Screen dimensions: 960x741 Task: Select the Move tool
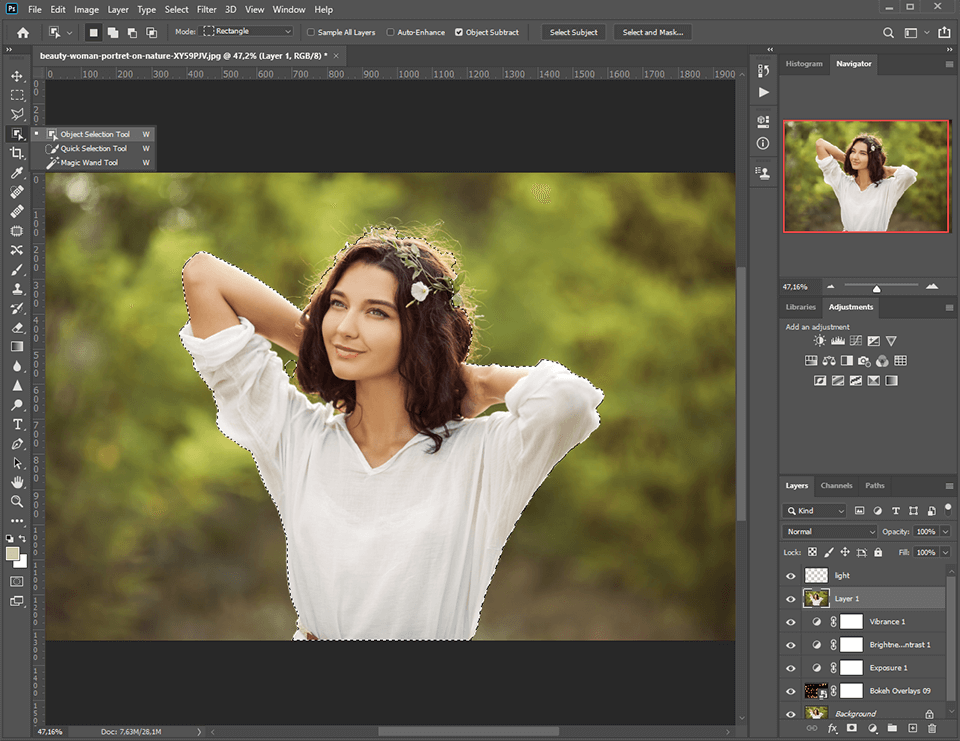point(16,75)
